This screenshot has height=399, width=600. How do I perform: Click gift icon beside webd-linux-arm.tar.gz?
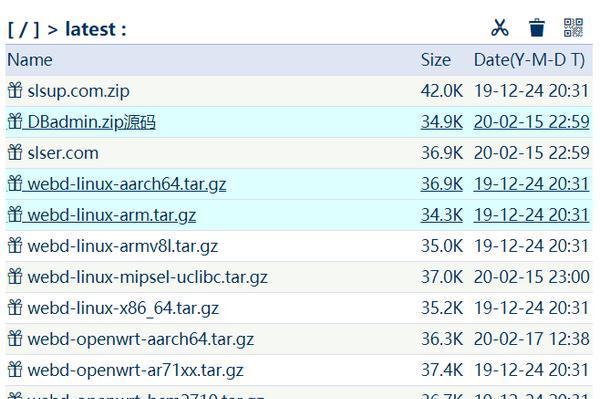[15, 215]
